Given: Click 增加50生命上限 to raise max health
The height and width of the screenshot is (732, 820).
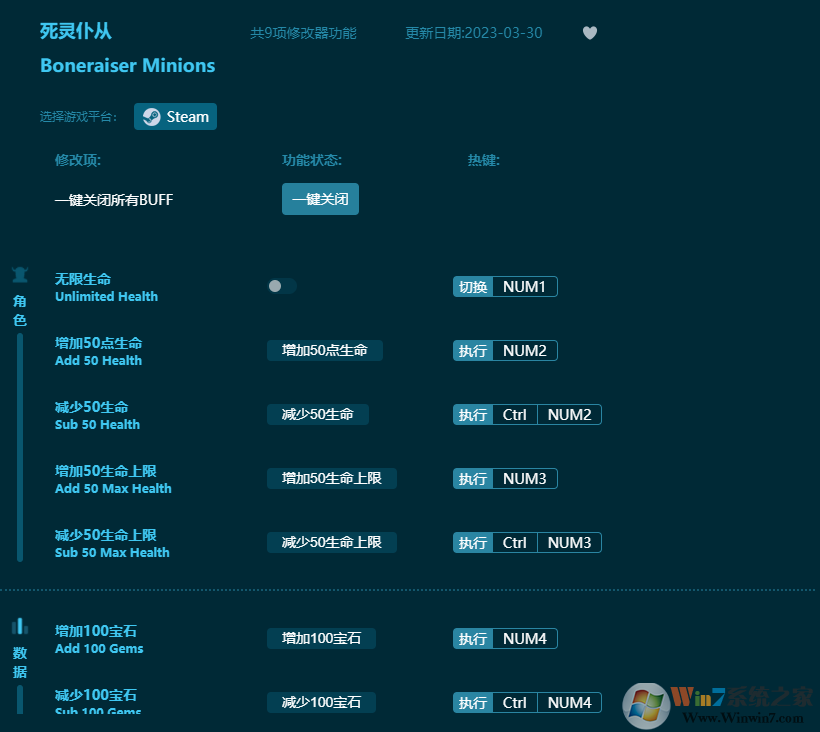Looking at the screenshot, I should click(x=331, y=478).
